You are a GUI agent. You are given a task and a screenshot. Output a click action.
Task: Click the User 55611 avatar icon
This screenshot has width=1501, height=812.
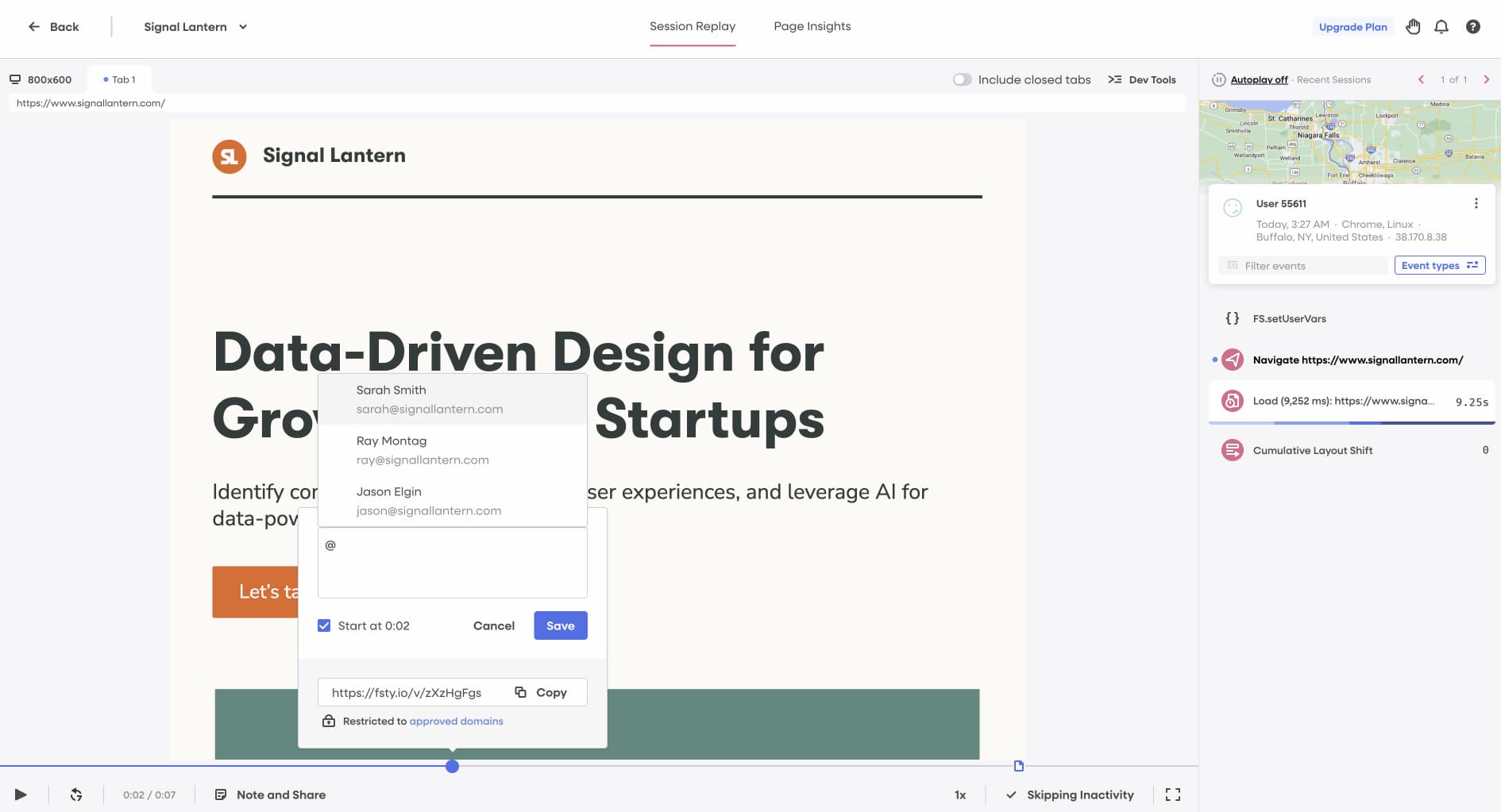tap(1233, 208)
